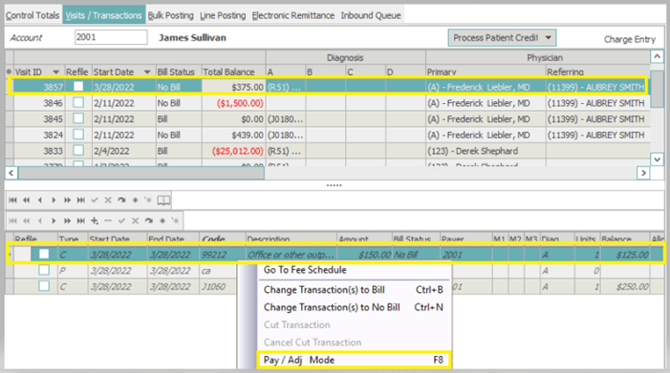The width and height of the screenshot is (670, 373).
Task: Tick Refile checkbox for visit 3824
Action: (78, 134)
